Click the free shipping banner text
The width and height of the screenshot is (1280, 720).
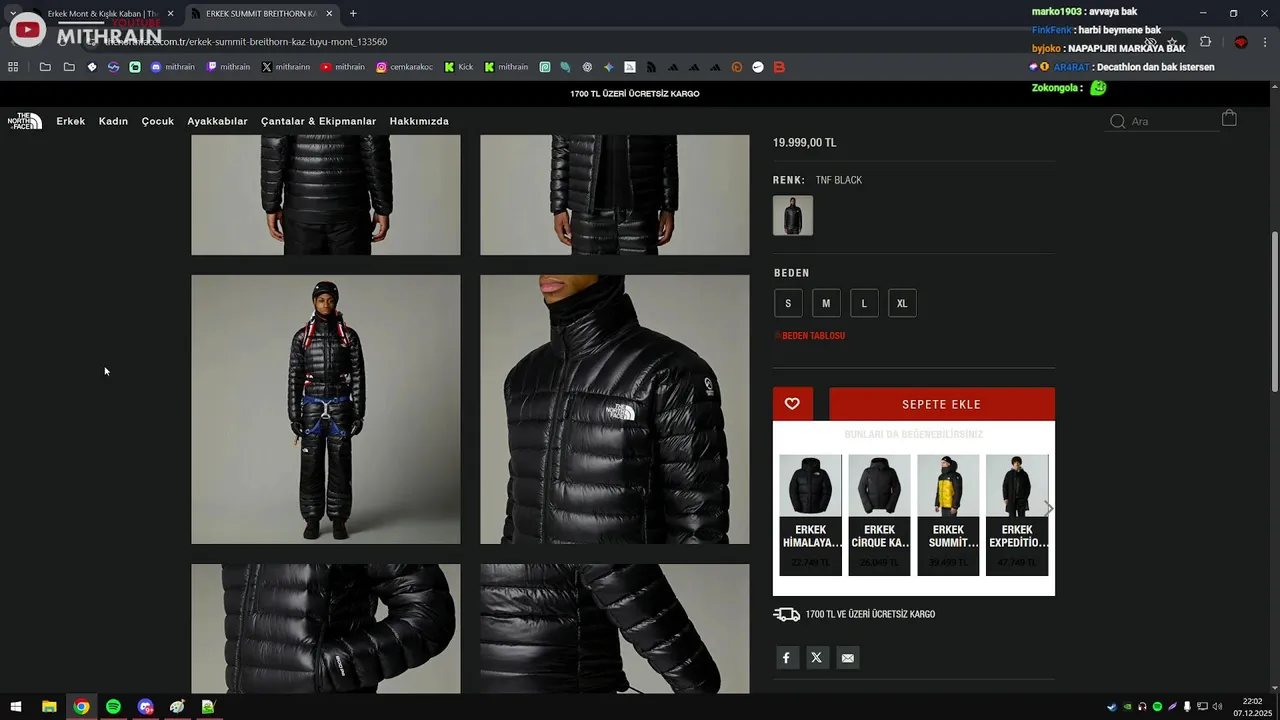click(635, 94)
